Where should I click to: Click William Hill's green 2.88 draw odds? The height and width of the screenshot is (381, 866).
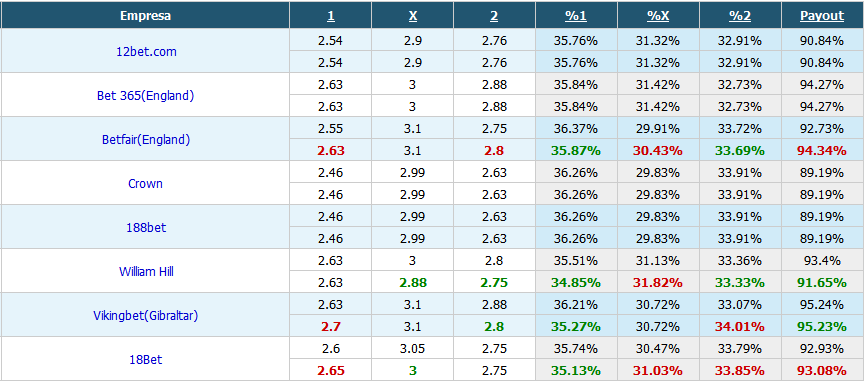[413, 283]
